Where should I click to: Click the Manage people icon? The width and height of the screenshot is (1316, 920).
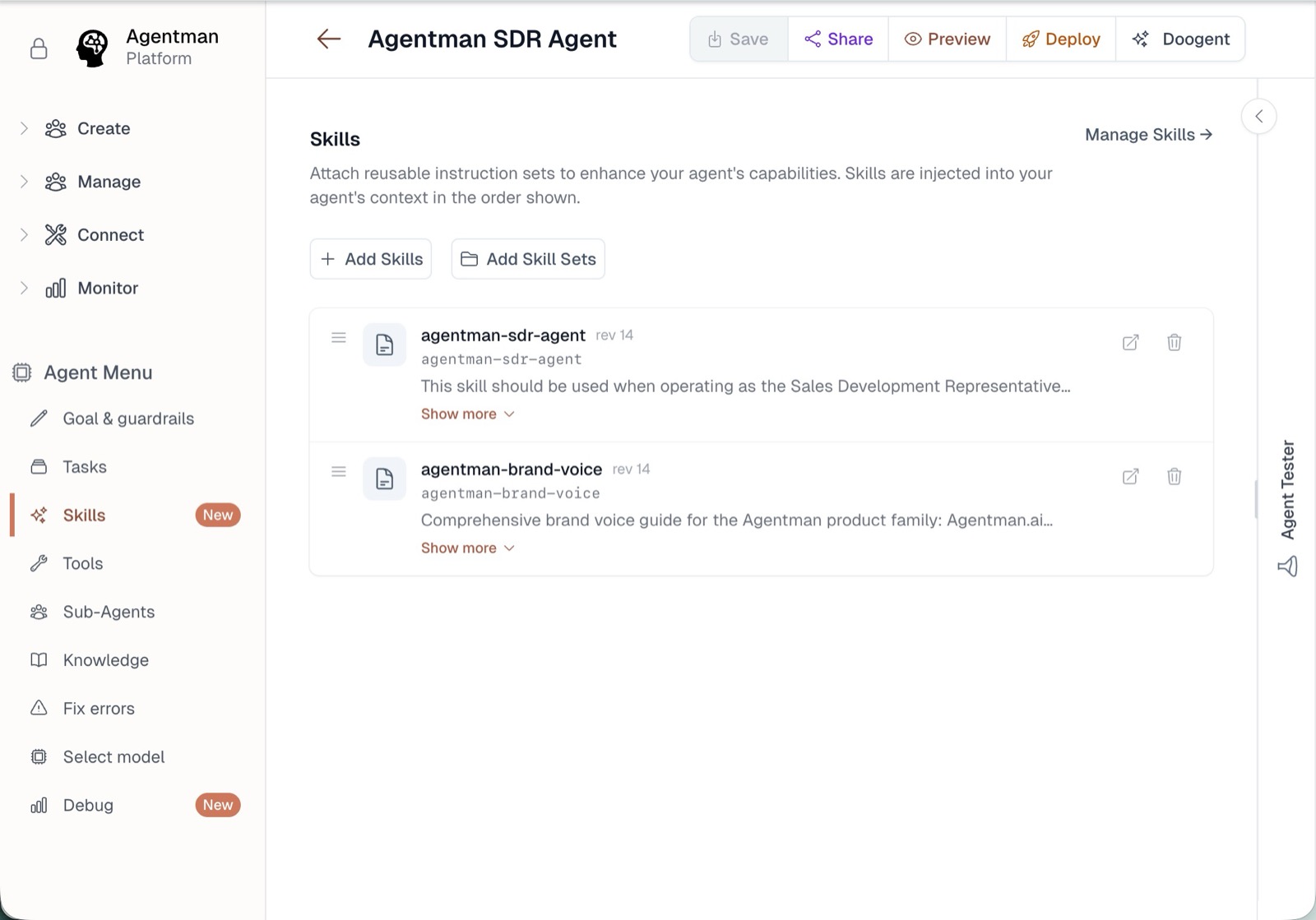(55, 182)
